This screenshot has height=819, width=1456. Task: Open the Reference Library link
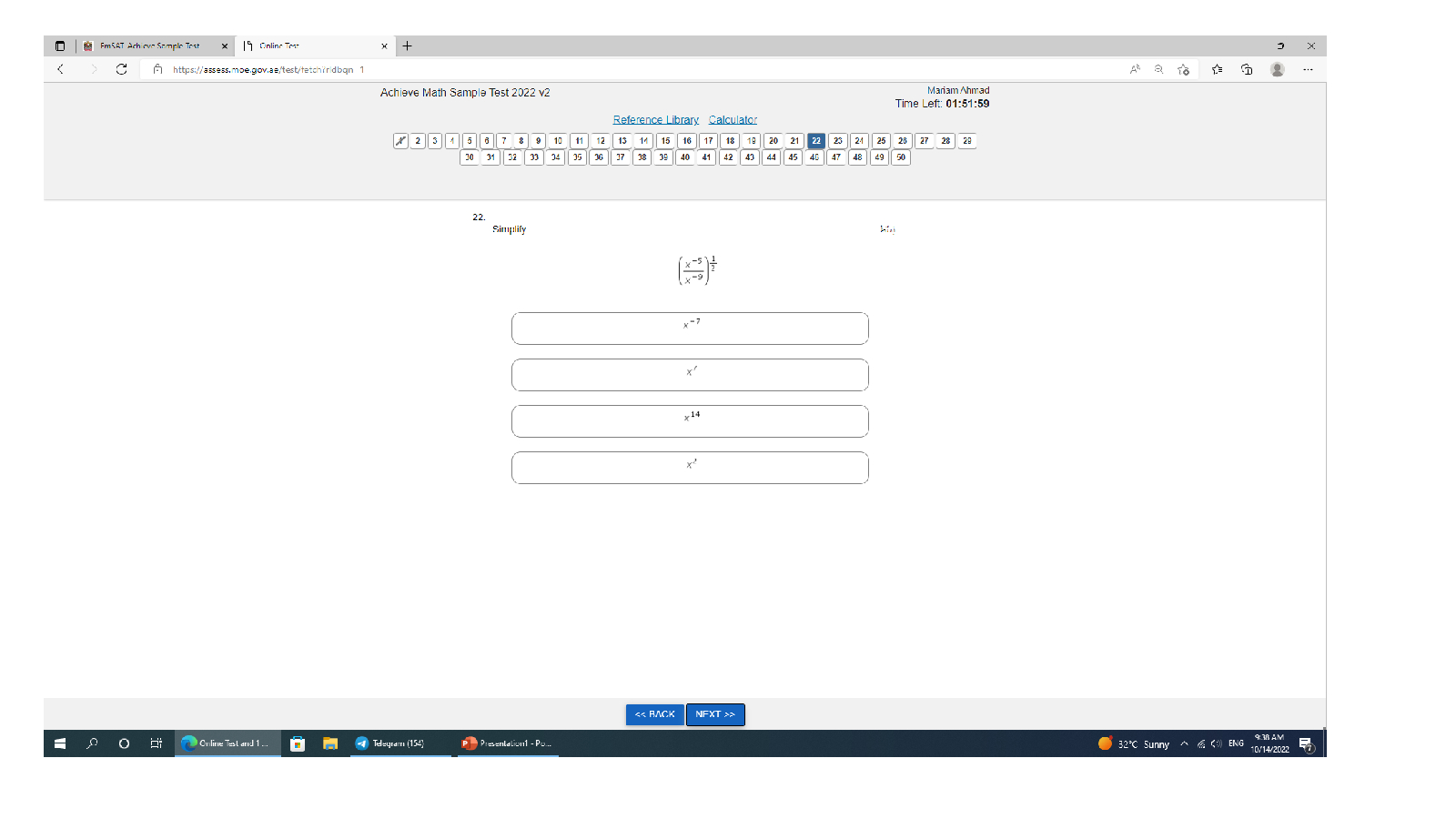(x=655, y=120)
